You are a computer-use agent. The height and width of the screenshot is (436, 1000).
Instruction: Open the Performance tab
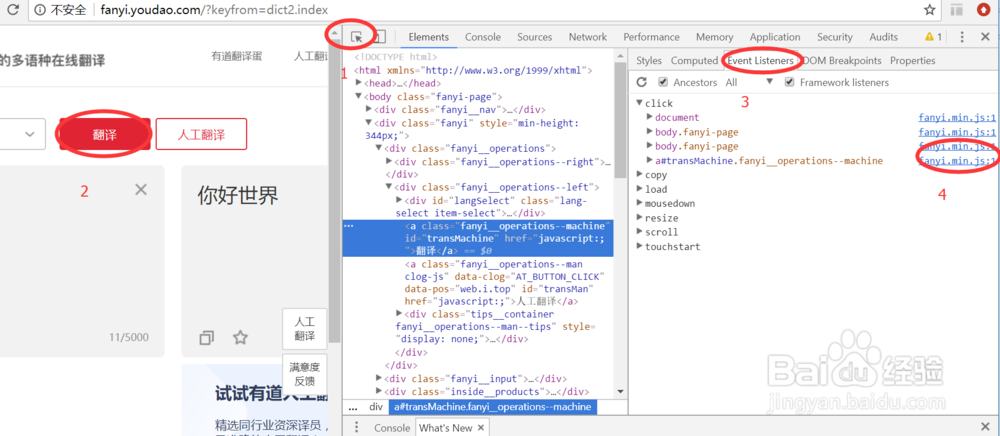(651, 37)
